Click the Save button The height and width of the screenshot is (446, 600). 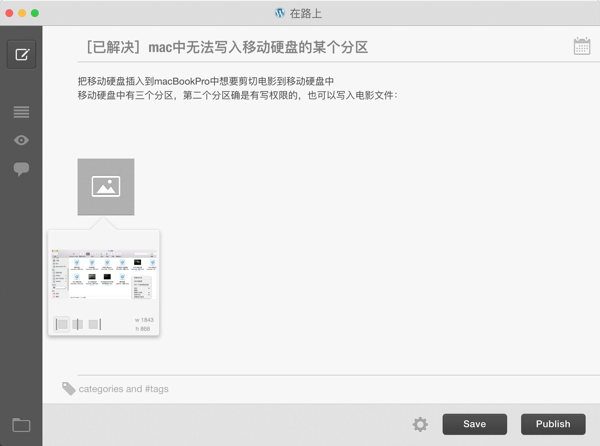[x=474, y=424]
